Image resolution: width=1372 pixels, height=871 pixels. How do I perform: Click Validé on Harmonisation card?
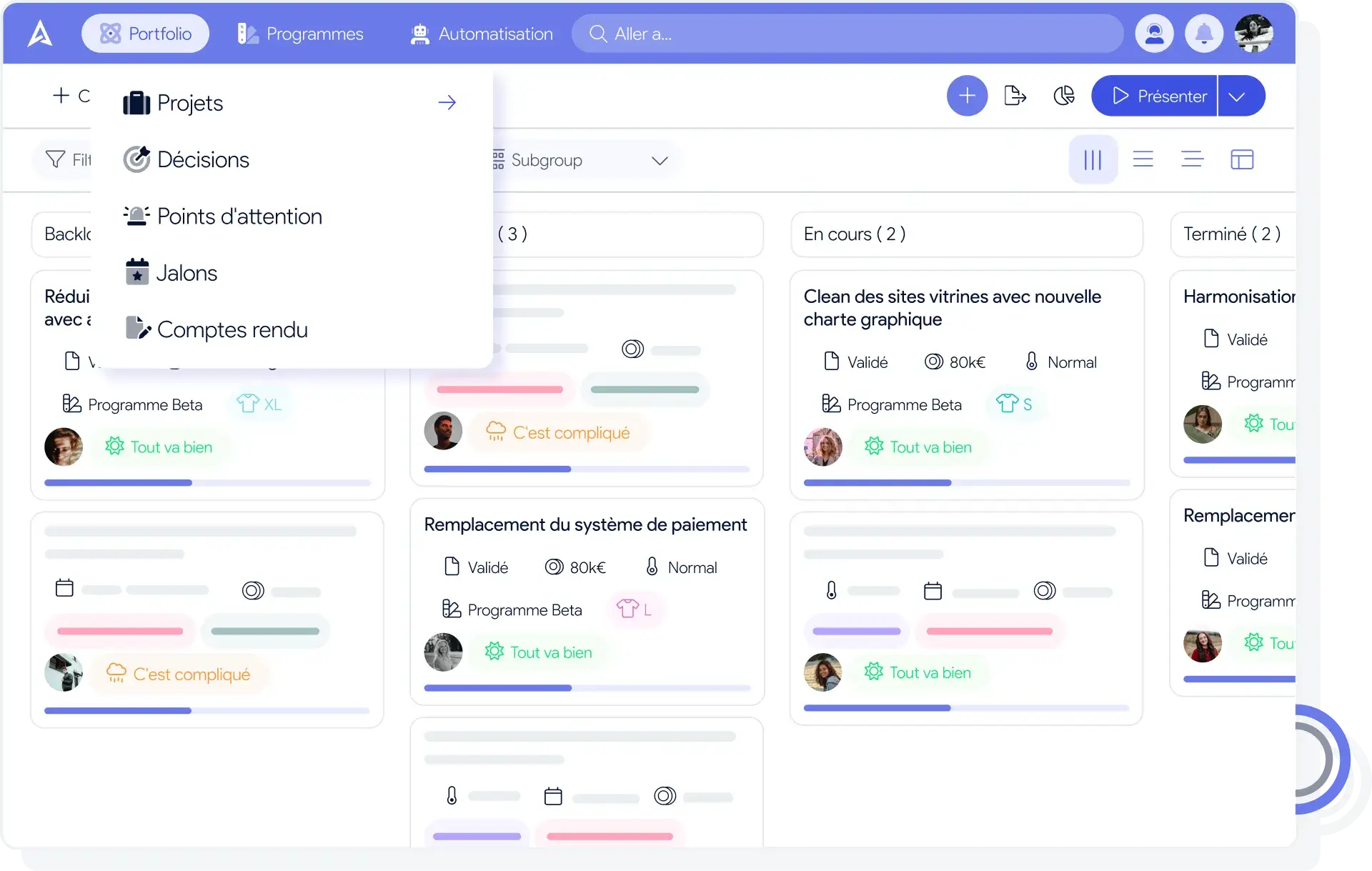pos(1236,339)
